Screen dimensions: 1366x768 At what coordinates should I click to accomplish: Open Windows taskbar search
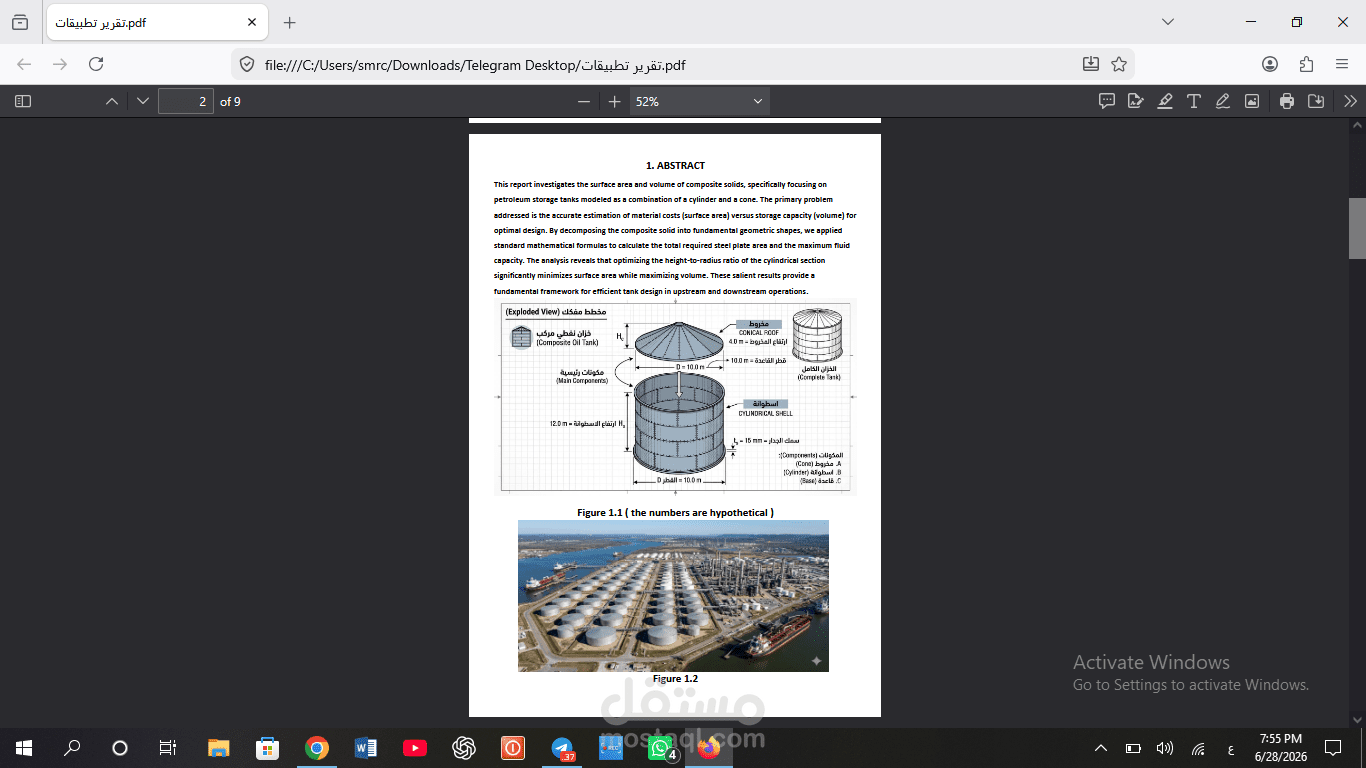coord(72,748)
